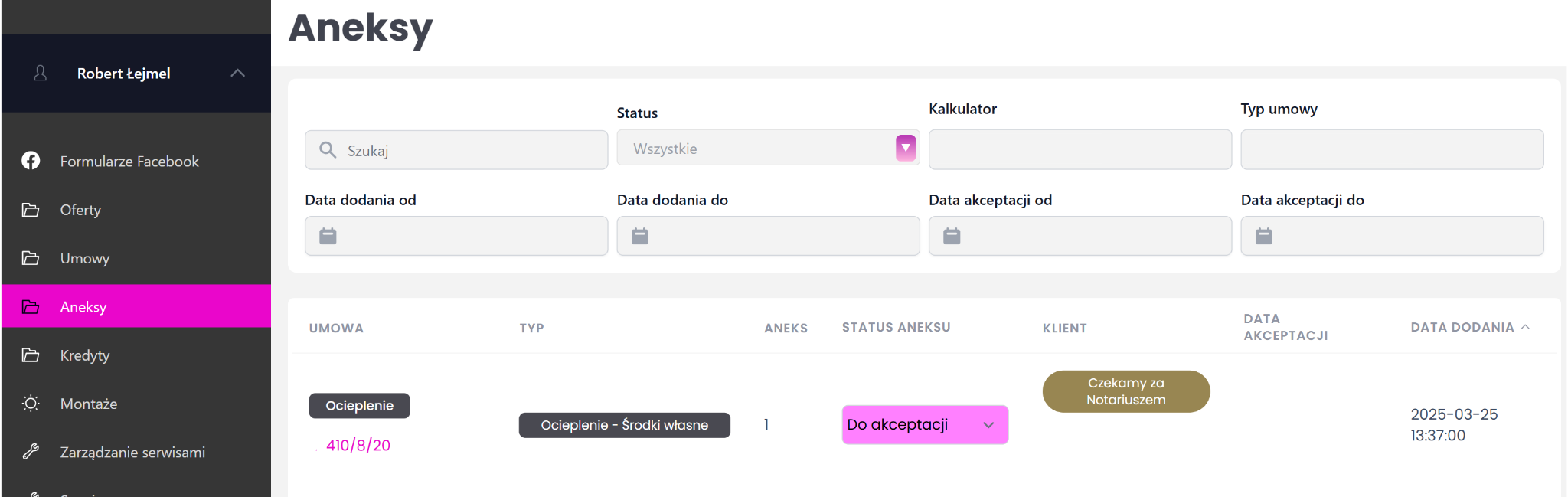Click the Czekamy za Notariuszem badge

click(x=1125, y=391)
